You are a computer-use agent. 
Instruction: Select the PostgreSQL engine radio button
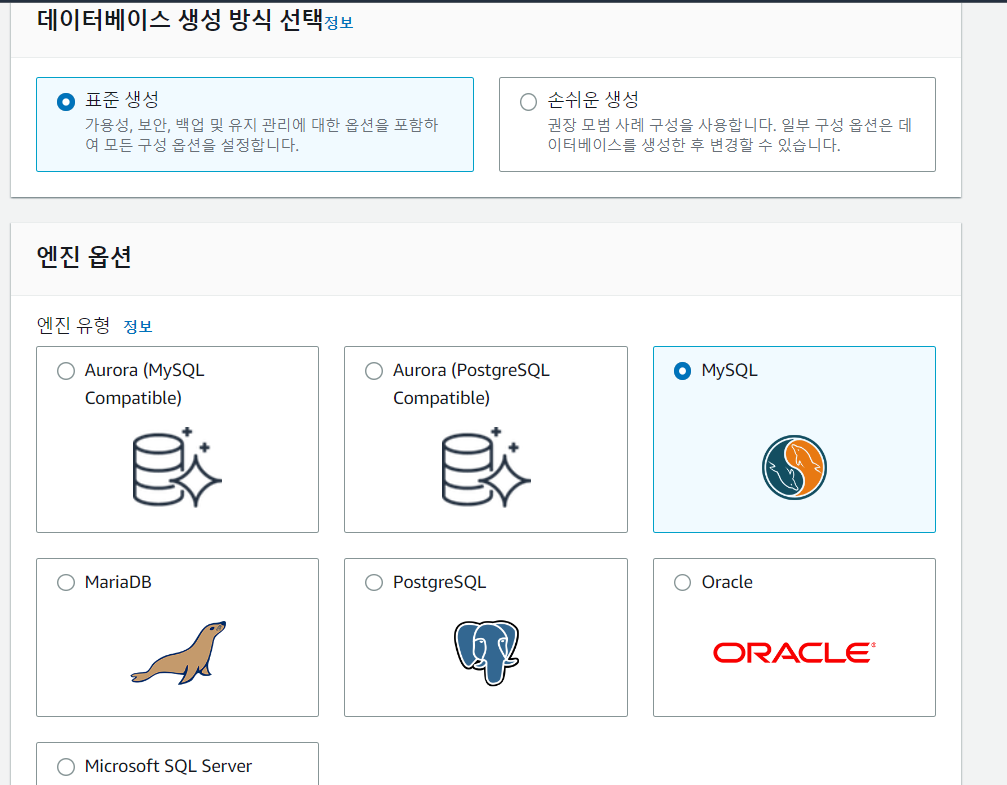coord(374,583)
